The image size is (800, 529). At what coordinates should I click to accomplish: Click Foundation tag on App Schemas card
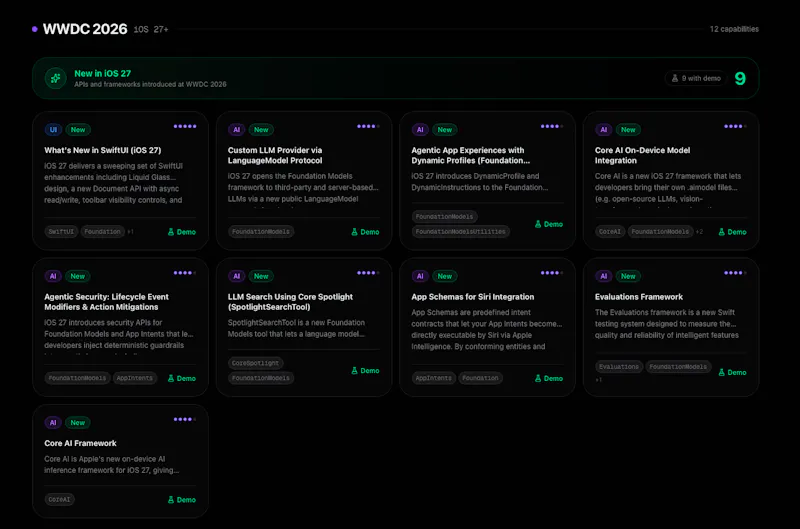[480, 378]
